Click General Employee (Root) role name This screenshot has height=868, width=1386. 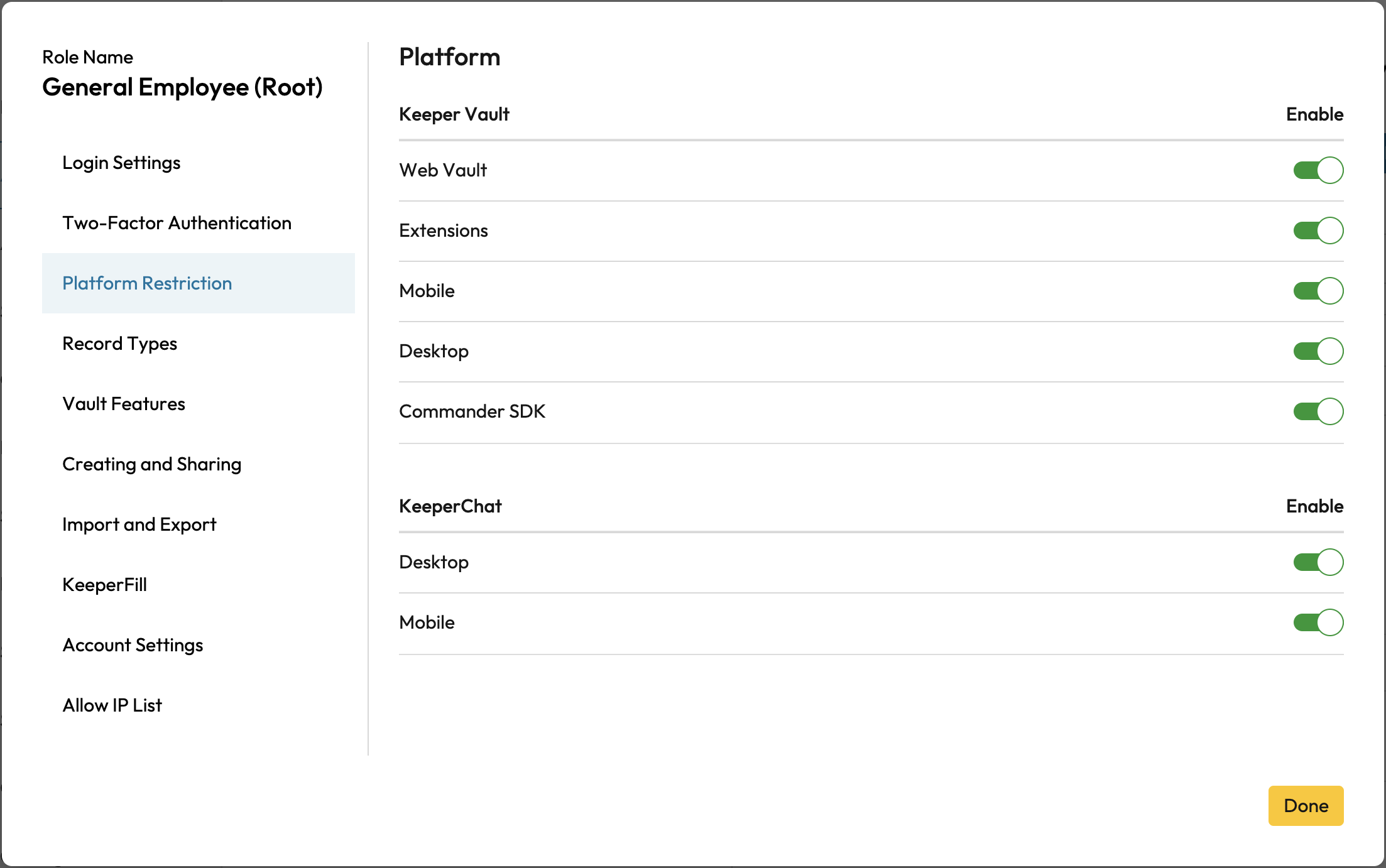[182, 87]
